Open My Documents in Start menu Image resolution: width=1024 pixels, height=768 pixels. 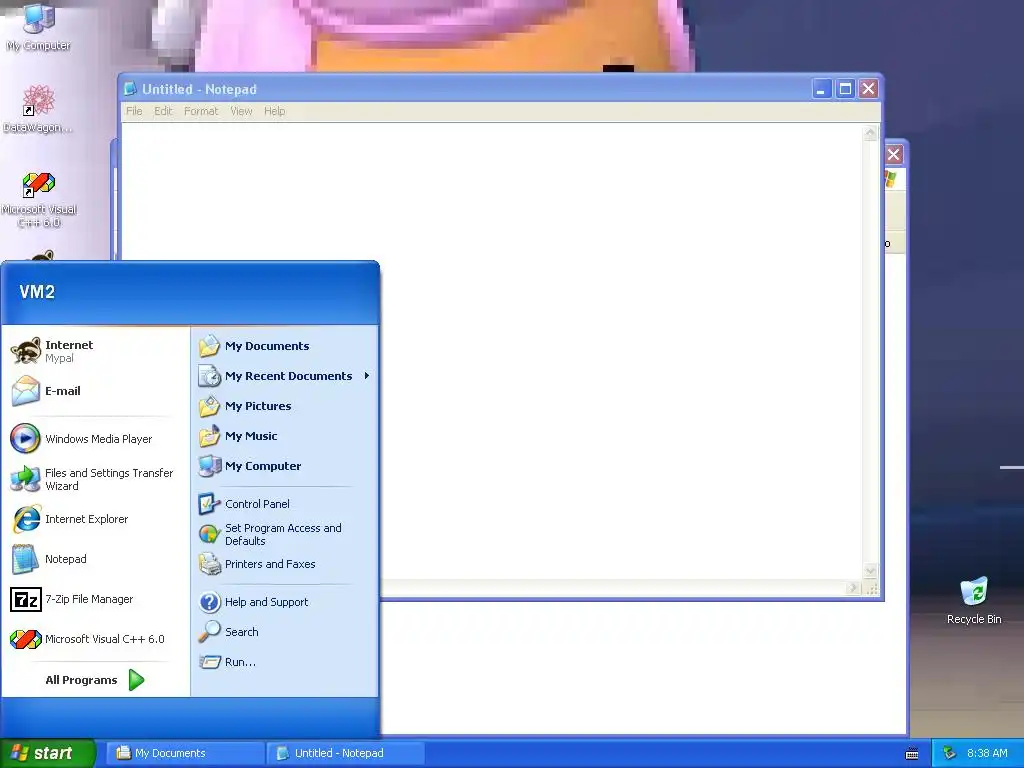click(285, 346)
